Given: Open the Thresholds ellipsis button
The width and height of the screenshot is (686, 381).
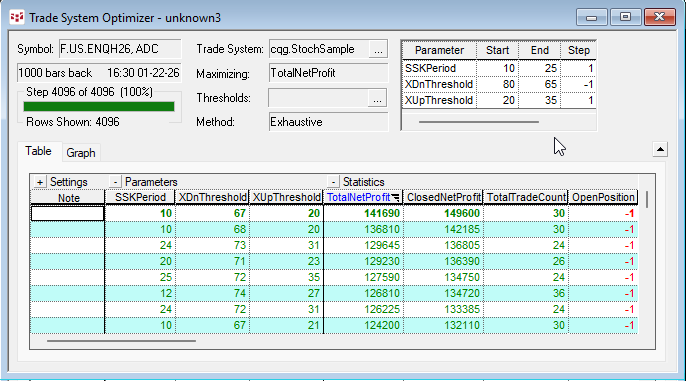Looking at the screenshot, I should pyautogui.click(x=377, y=98).
